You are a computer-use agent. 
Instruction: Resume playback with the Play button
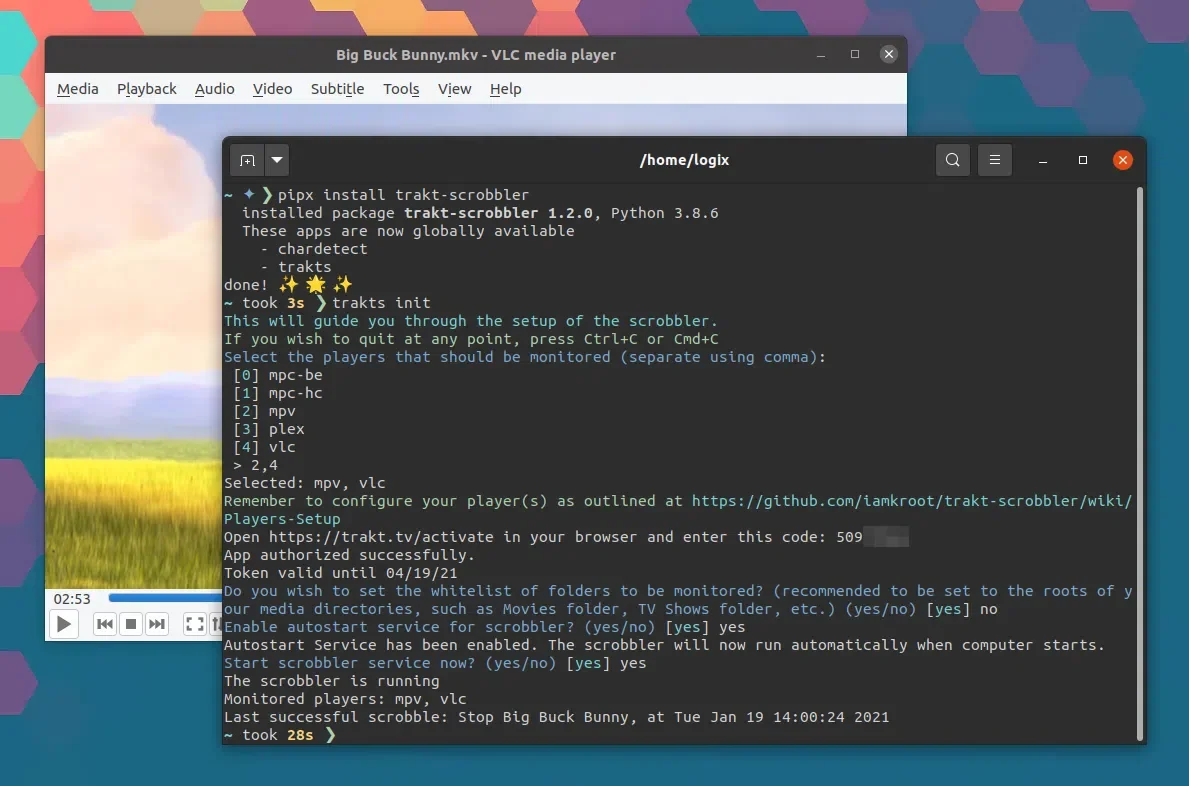[63, 623]
